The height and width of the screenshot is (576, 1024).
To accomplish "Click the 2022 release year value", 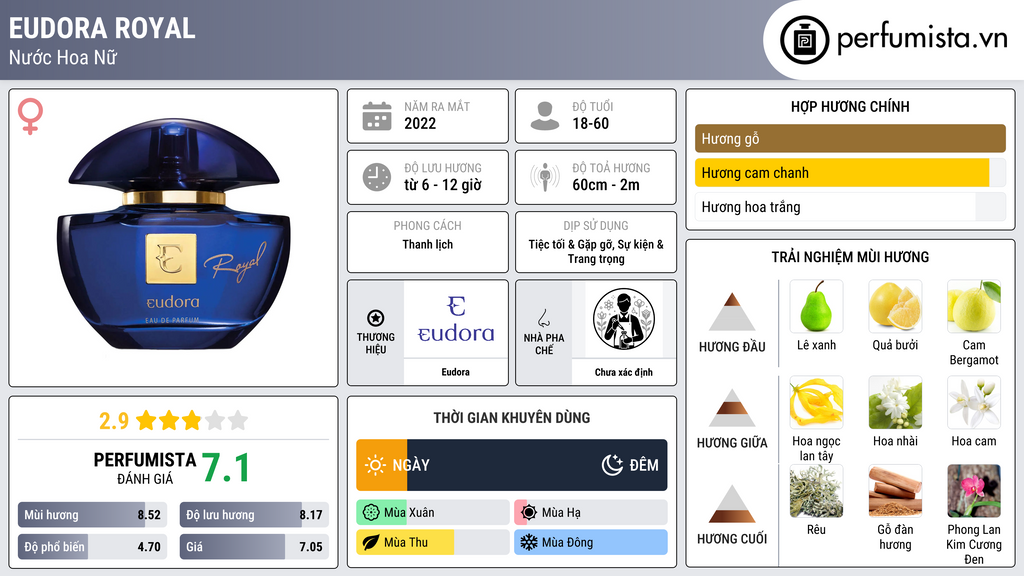I will (x=420, y=123).
